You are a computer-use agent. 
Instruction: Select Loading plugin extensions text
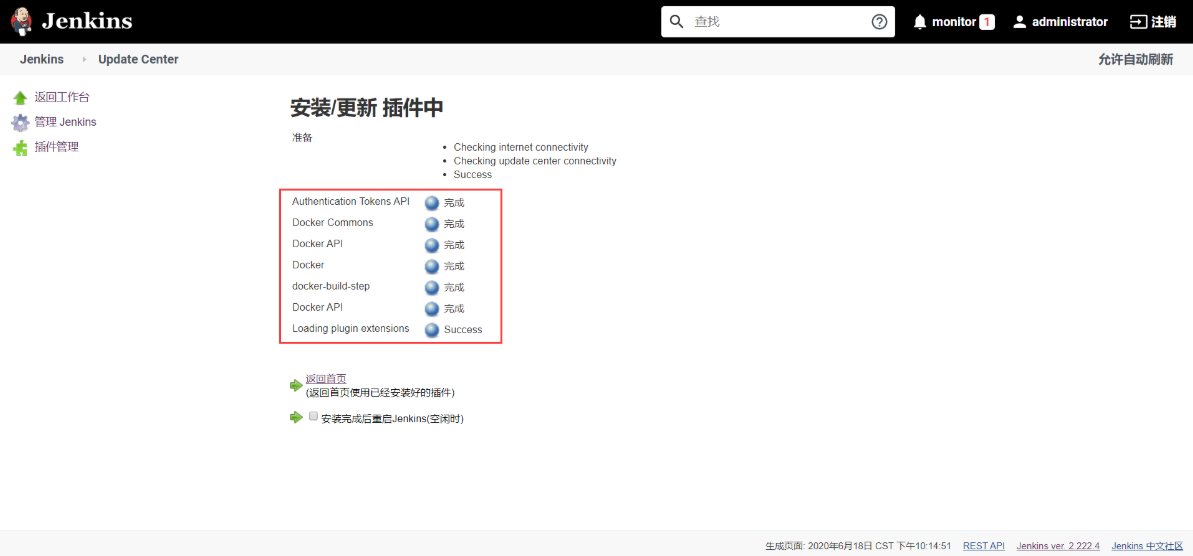click(351, 329)
